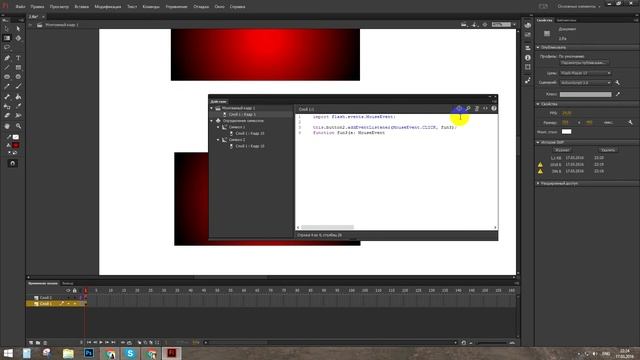Toggle lock all layers padlock icon
This screenshot has height=360, width=640.
tap(74, 291)
